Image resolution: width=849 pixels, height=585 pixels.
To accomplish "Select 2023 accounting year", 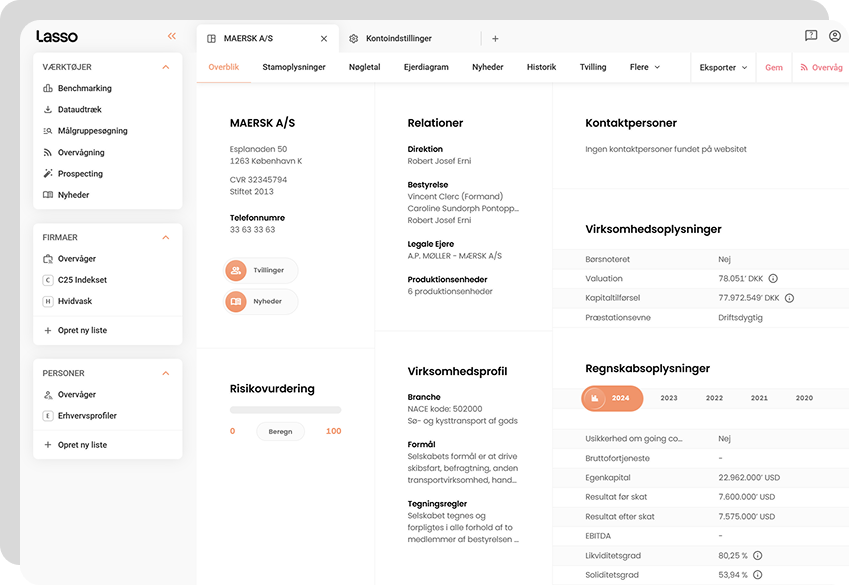I will [669, 398].
